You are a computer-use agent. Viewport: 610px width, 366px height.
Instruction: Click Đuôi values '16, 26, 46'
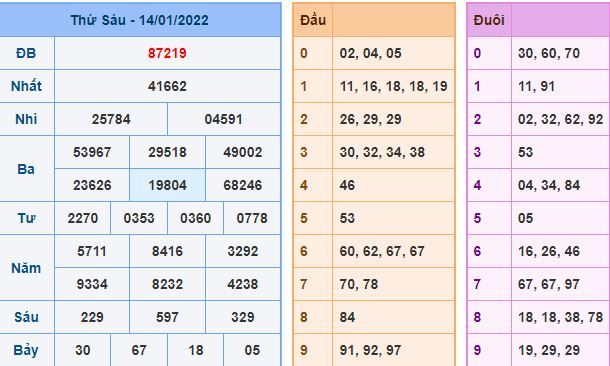click(549, 252)
